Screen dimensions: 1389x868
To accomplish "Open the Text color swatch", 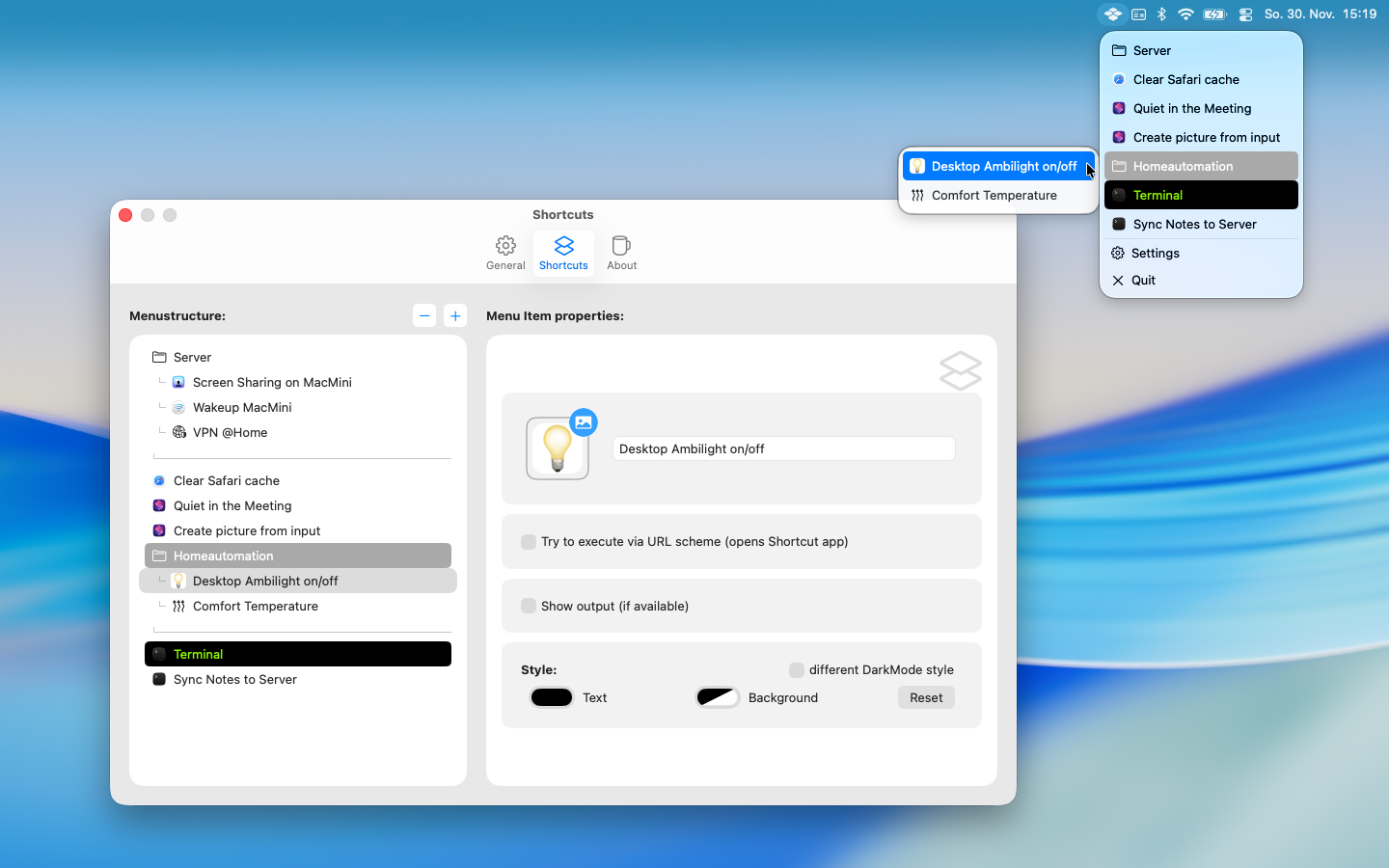I will point(552,697).
